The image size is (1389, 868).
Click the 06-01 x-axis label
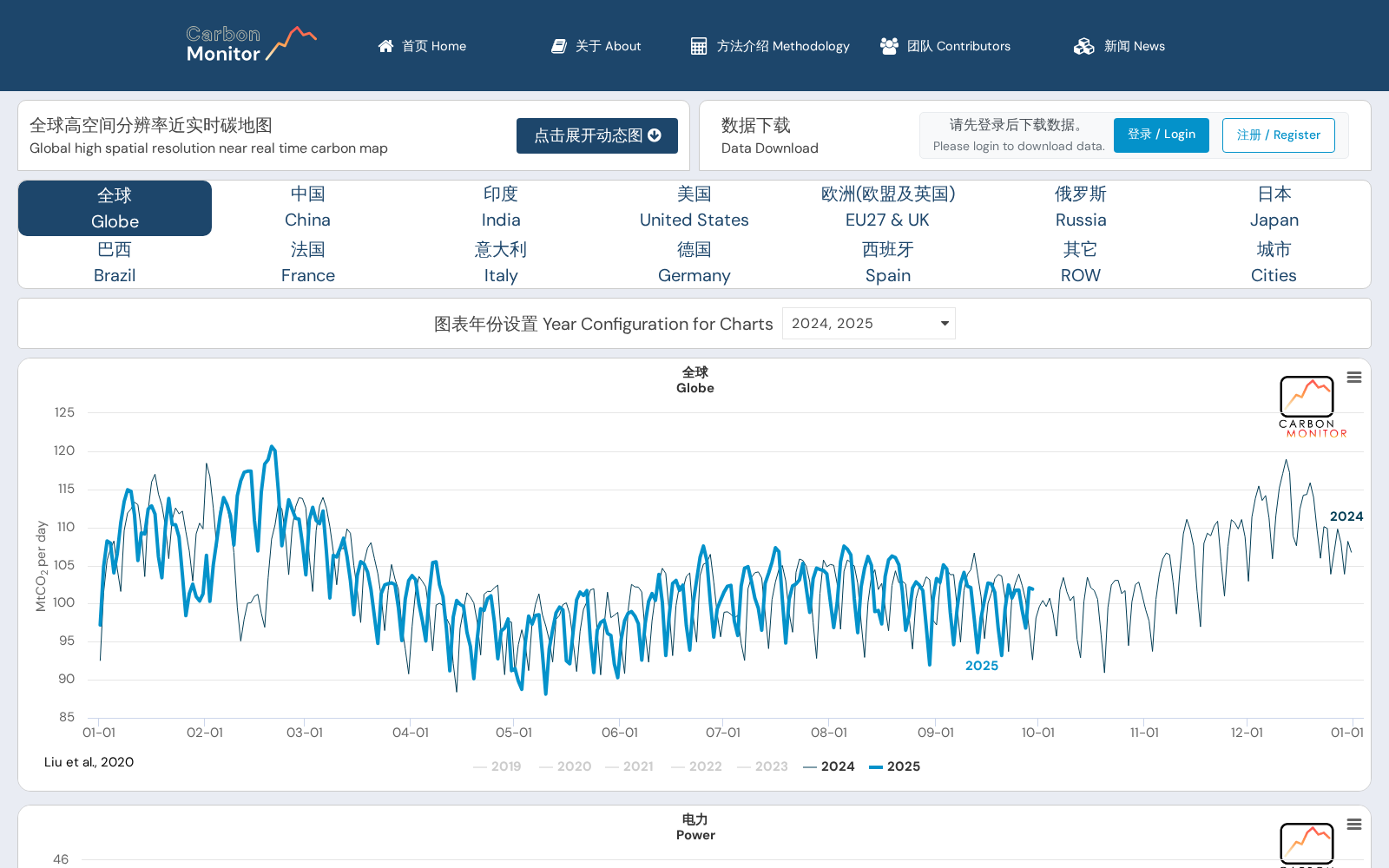(620, 733)
